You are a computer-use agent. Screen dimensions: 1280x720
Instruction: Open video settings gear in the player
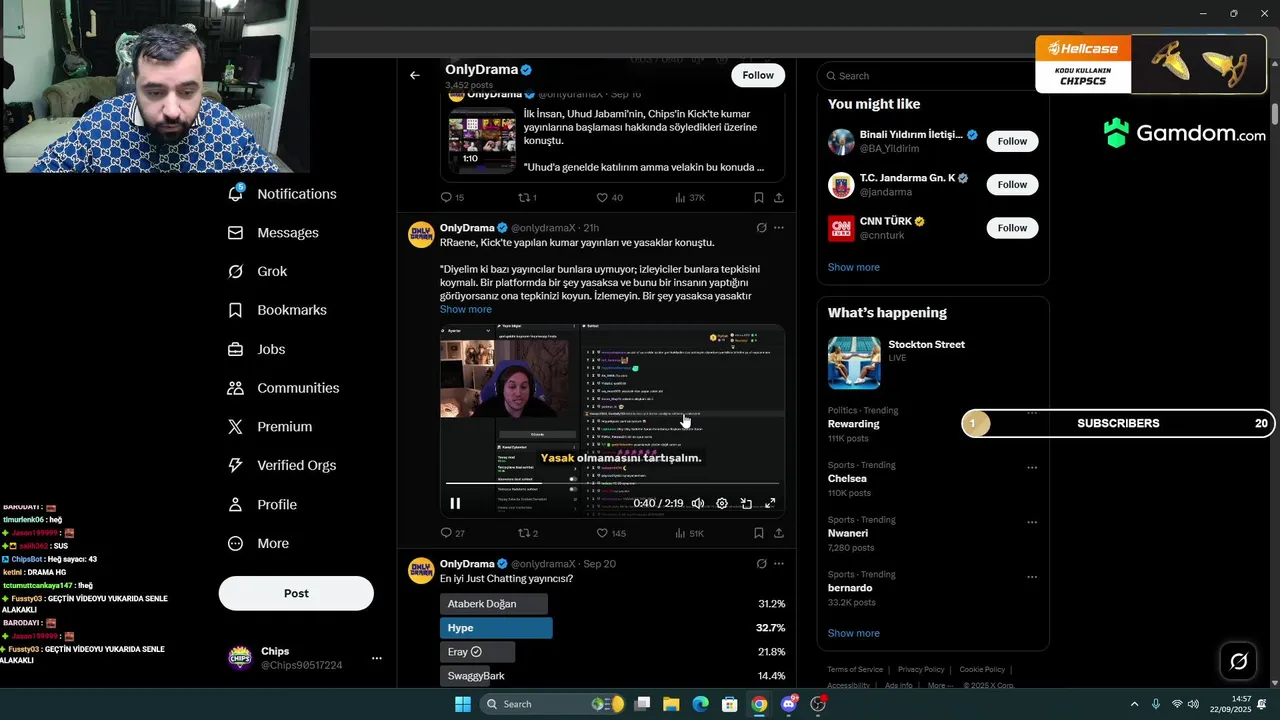click(722, 503)
